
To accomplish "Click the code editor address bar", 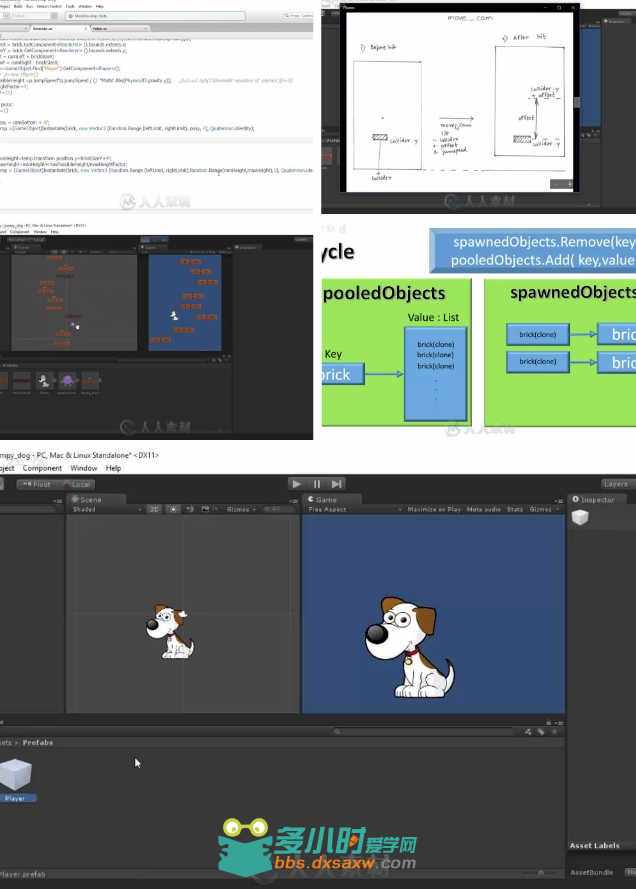I will pyautogui.click(x=155, y=16).
